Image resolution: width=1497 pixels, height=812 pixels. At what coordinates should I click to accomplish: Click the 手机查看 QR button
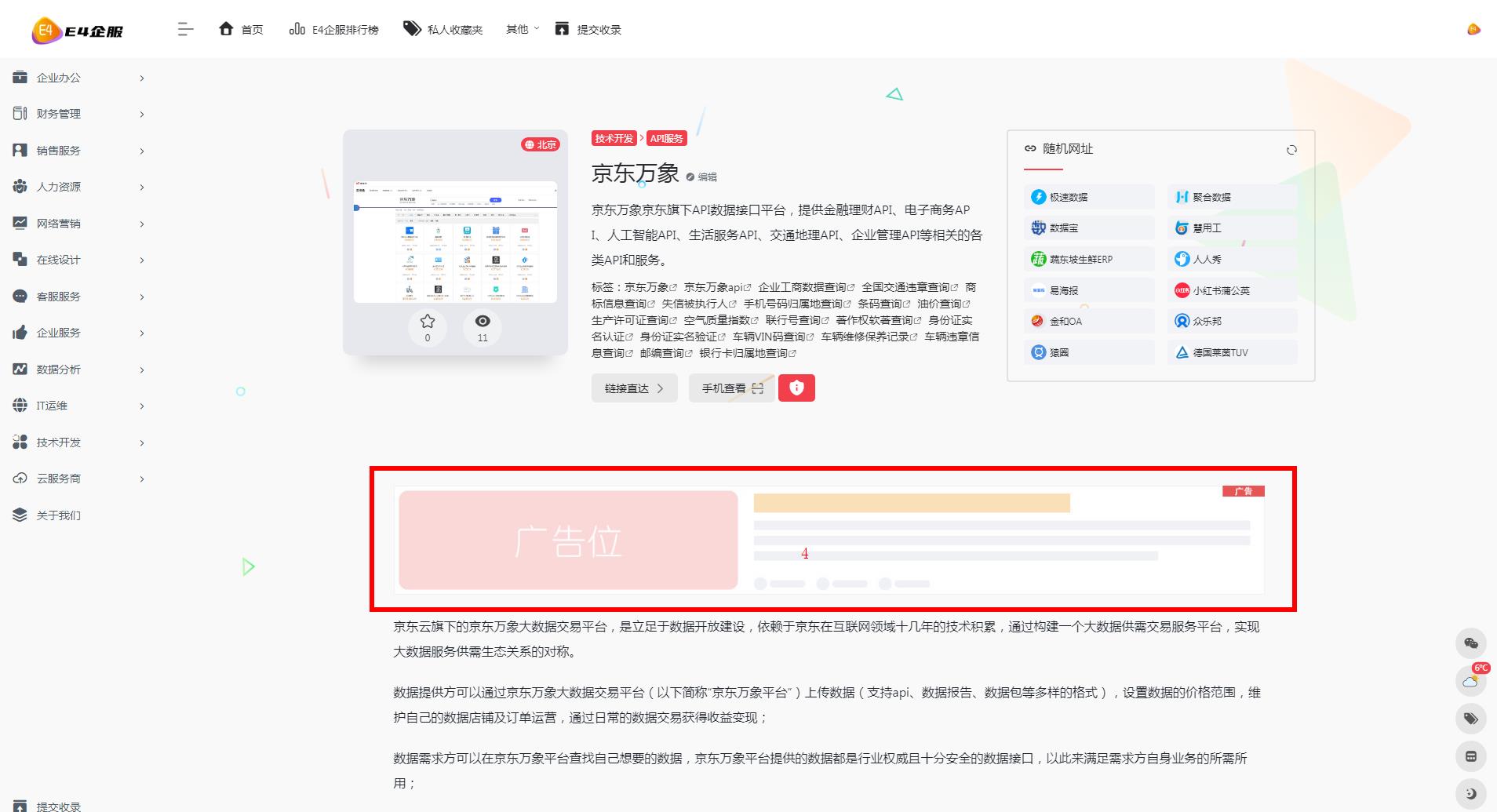coord(732,388)
